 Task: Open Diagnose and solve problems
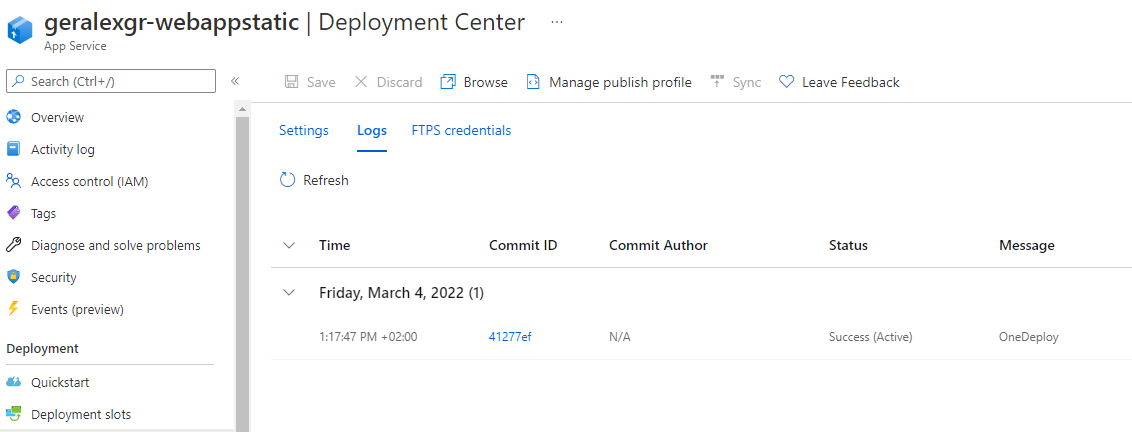coord(116,246)
